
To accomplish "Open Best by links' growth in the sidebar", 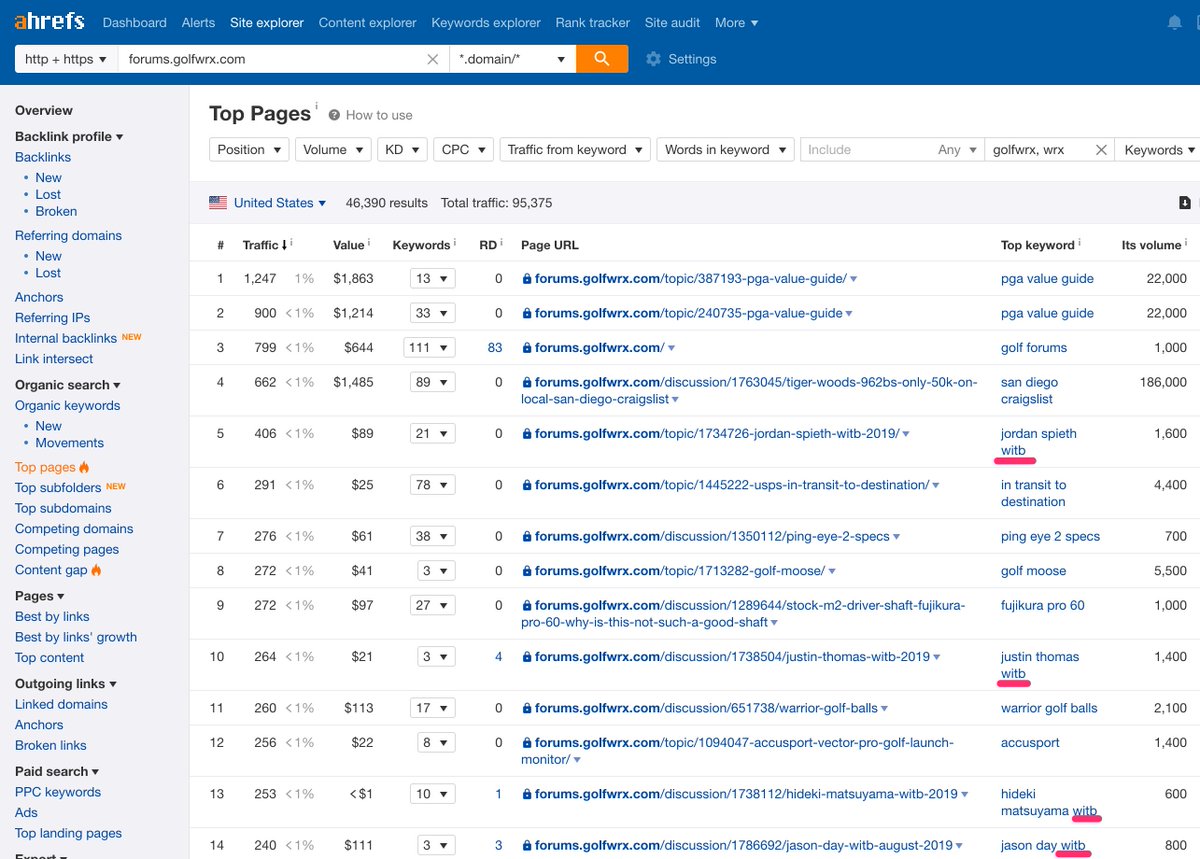I will coord(76,637).
